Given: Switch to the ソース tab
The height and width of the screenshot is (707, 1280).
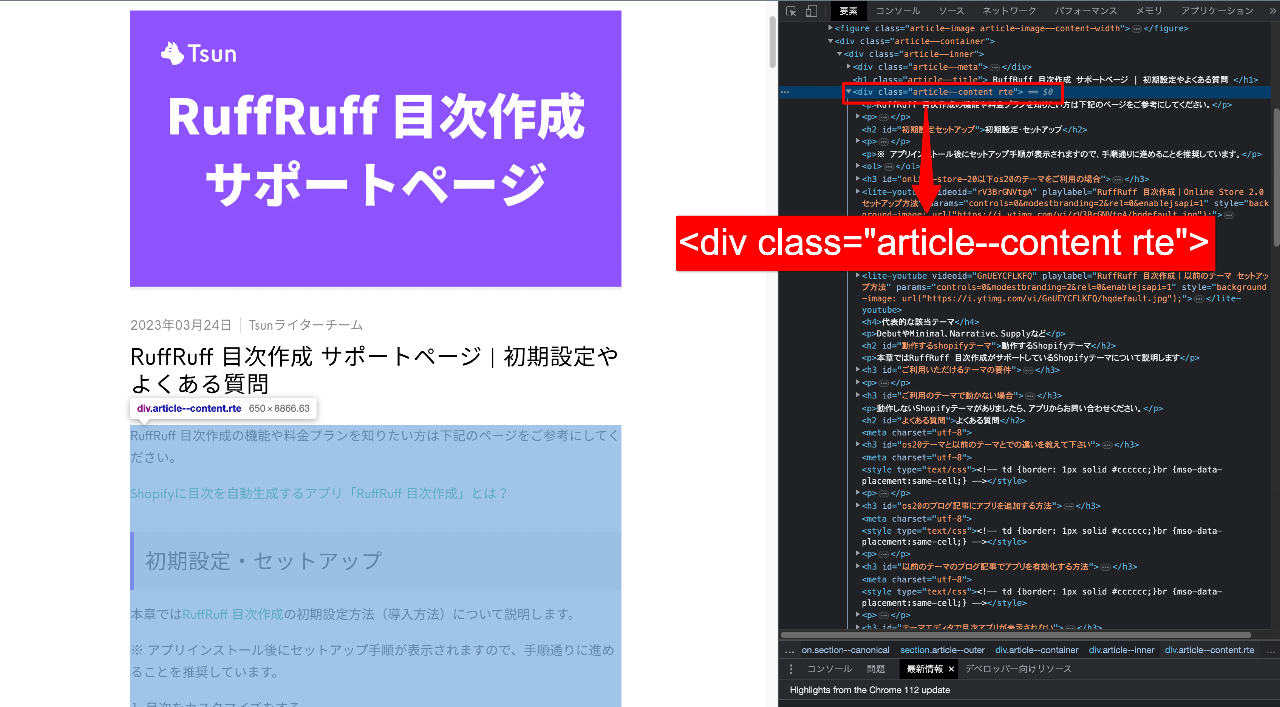Looking at the screenshot, I should (951, 11).
